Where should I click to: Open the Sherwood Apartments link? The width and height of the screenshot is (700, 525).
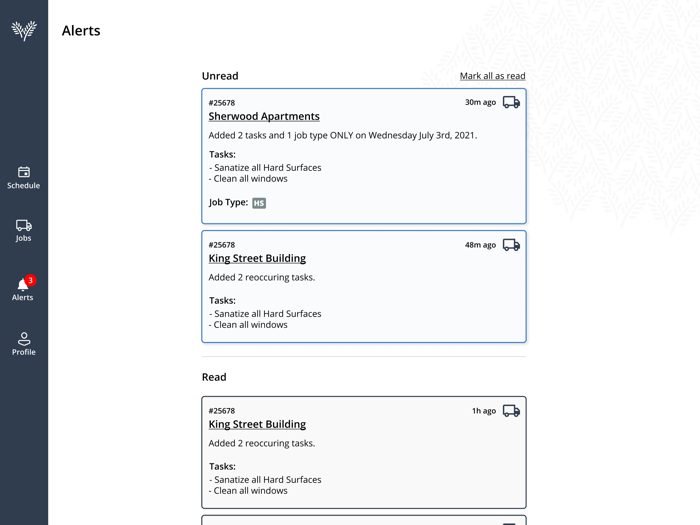point(264,116)
